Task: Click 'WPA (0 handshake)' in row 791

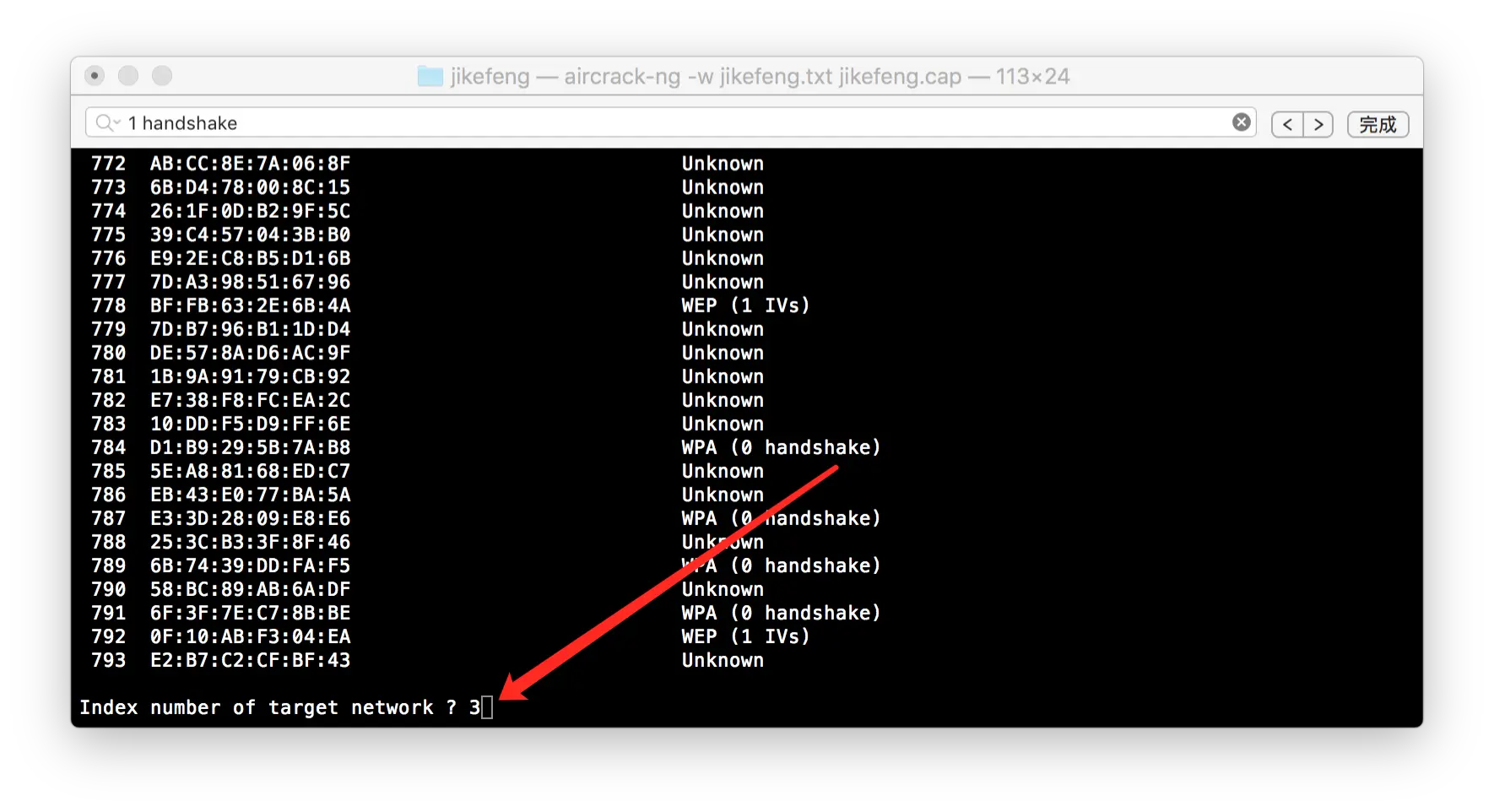Action: [x=781, y=613]
